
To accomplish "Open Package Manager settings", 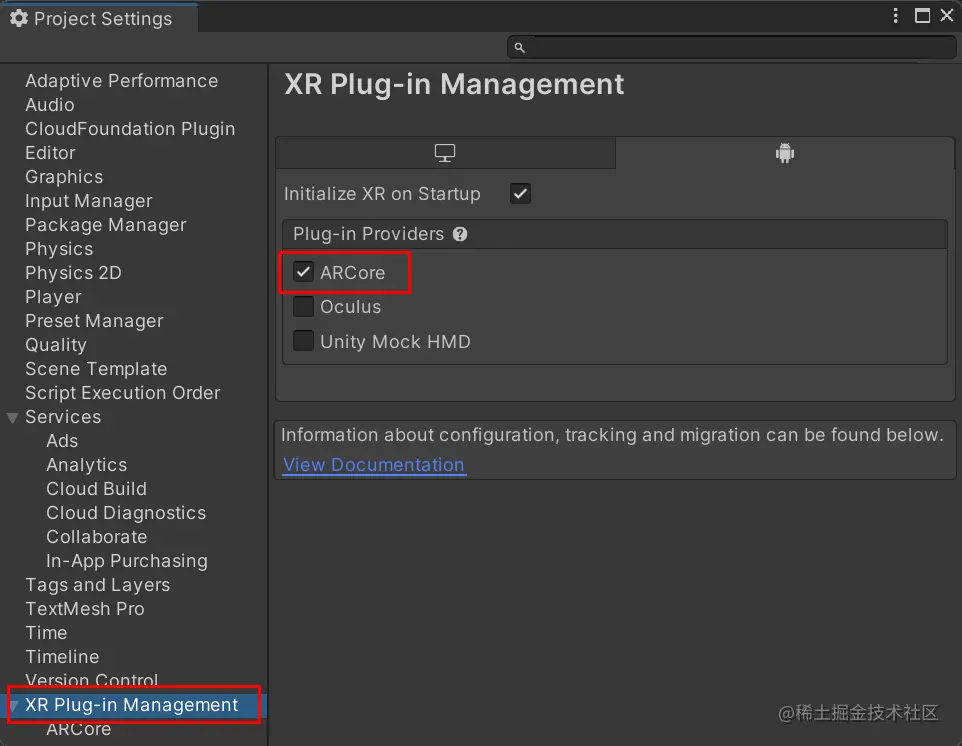I will click(x=106, y=225).
